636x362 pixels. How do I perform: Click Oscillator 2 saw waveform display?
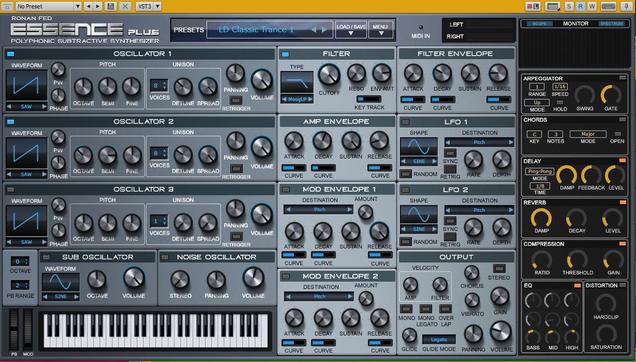[x=26, y=154]
